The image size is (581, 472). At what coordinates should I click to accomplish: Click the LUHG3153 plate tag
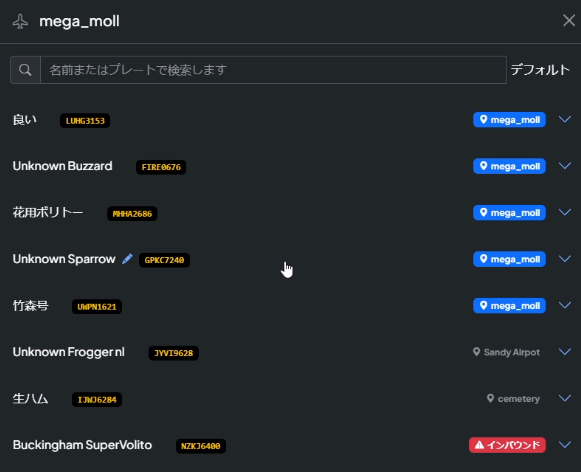click(85, 120)
